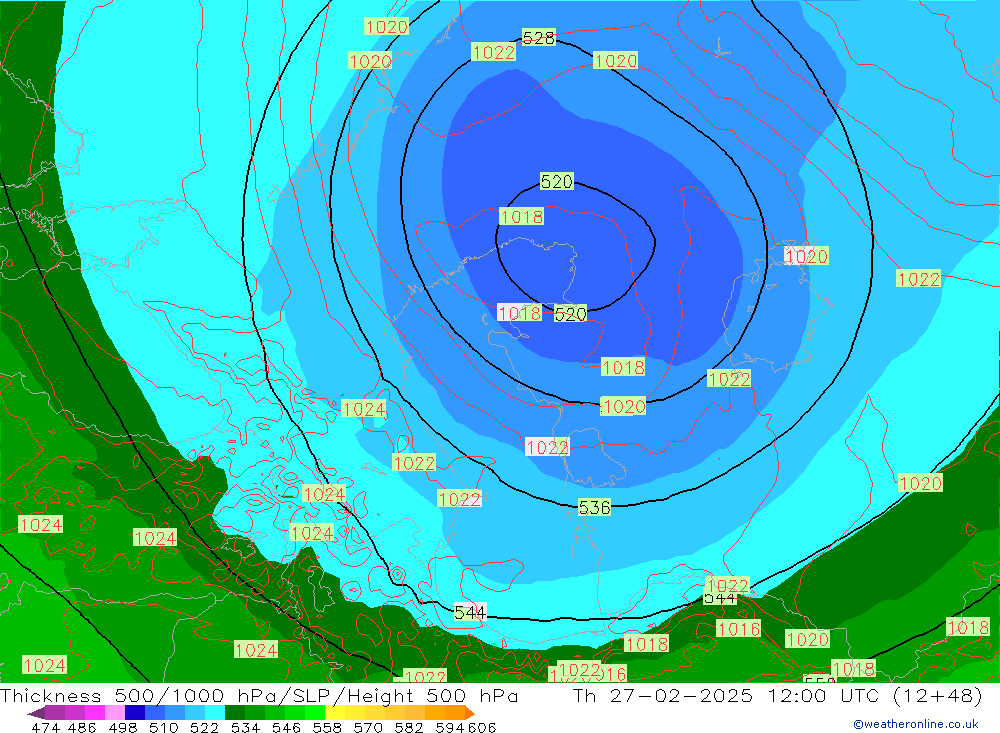Click the 510 legend value
This screenshot has height=733, width=1000.
tap(163, 727)
